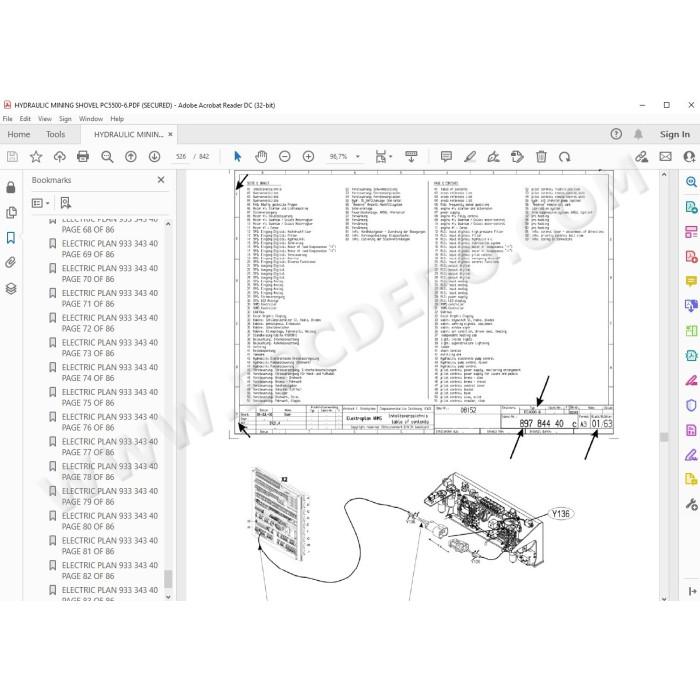Switch to the Home tab
Viewport: 700px width, 700px height.
point(19,134)
